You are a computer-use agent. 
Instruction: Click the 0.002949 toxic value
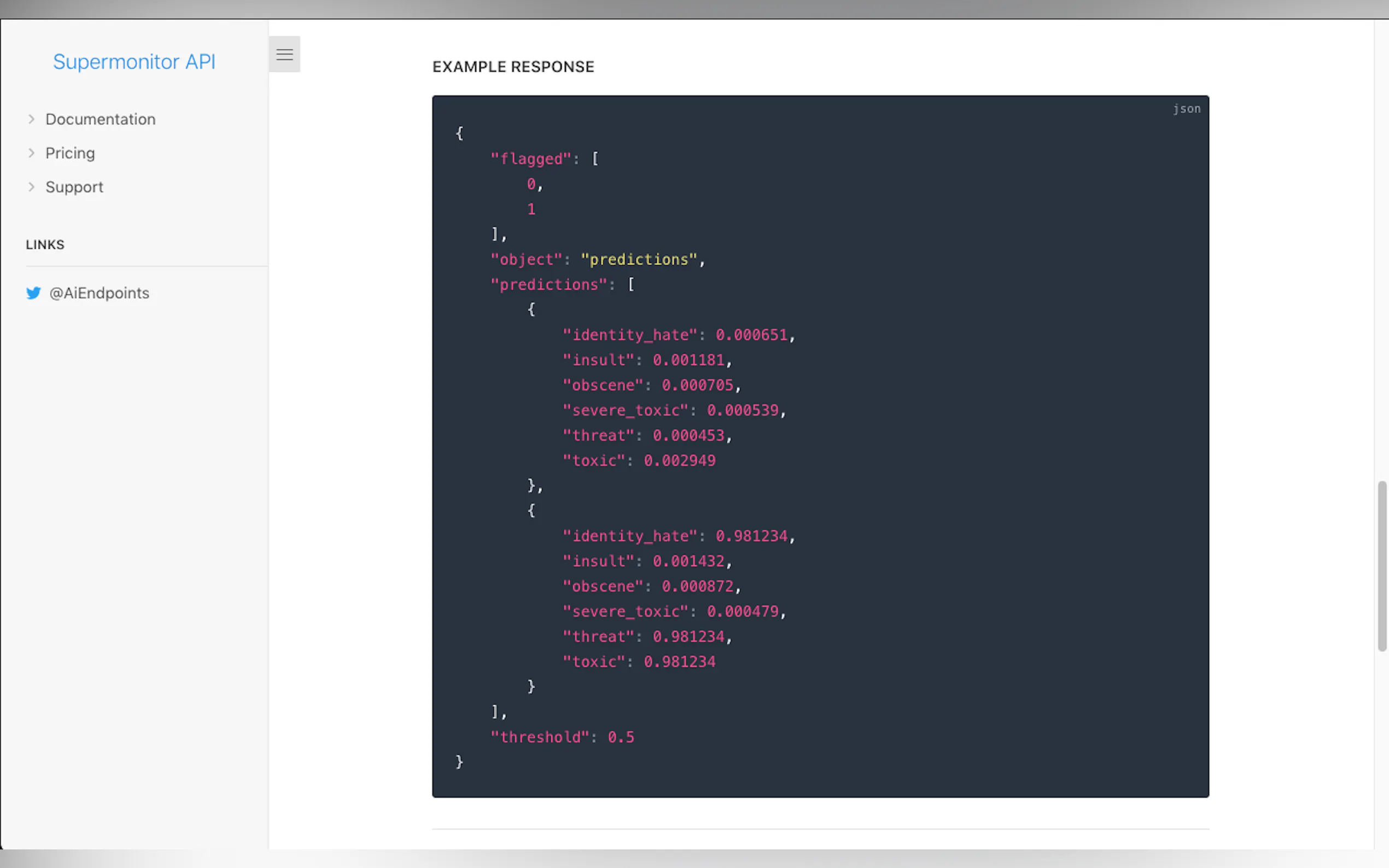click(679, 460)
